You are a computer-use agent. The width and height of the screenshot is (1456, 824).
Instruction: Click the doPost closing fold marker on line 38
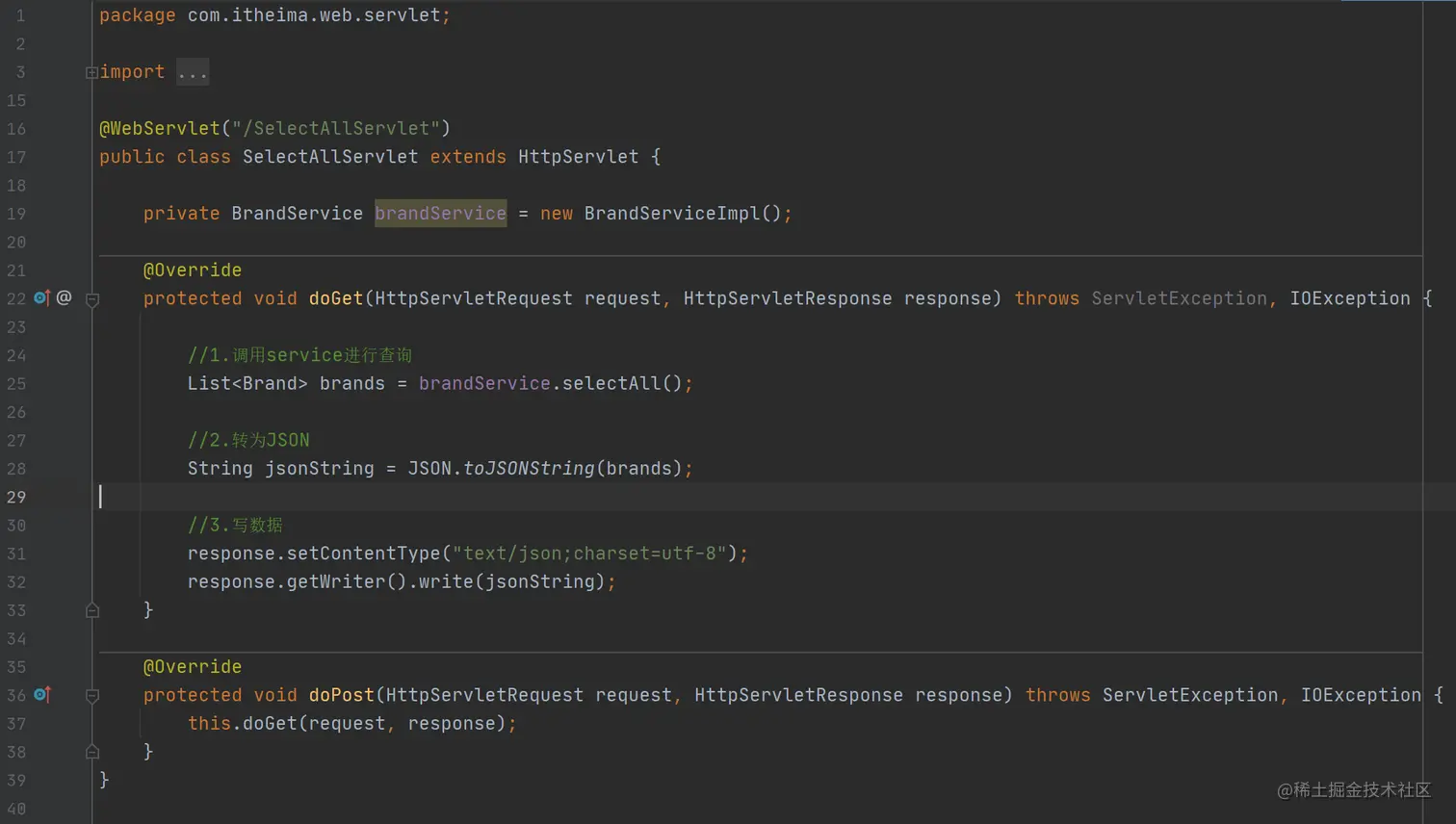click(92, 751)
